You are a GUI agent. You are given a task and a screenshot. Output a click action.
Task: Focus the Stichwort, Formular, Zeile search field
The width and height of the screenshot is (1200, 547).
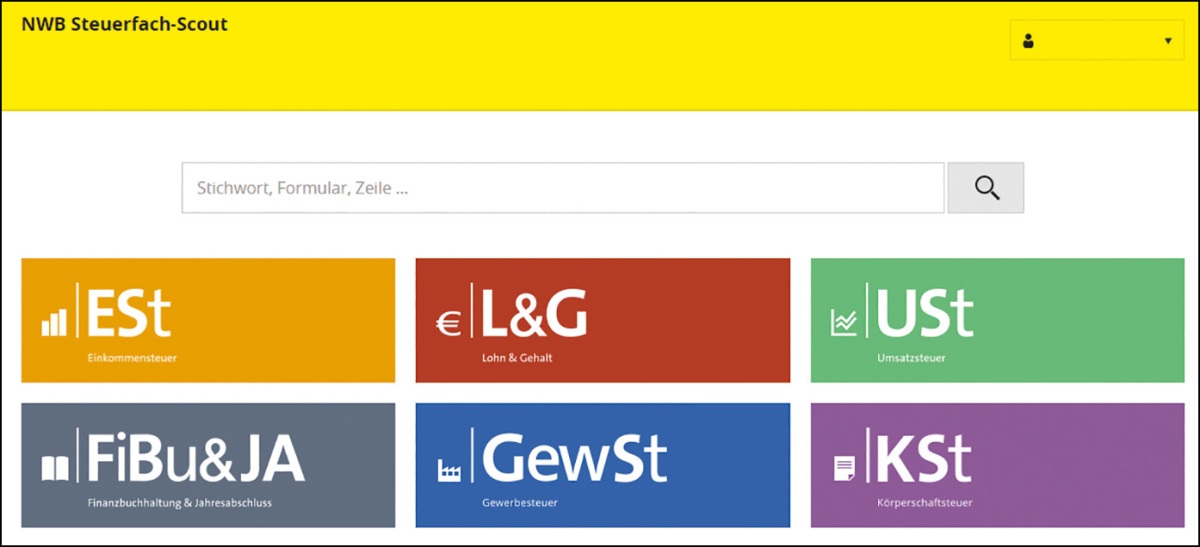pos(563,188)
